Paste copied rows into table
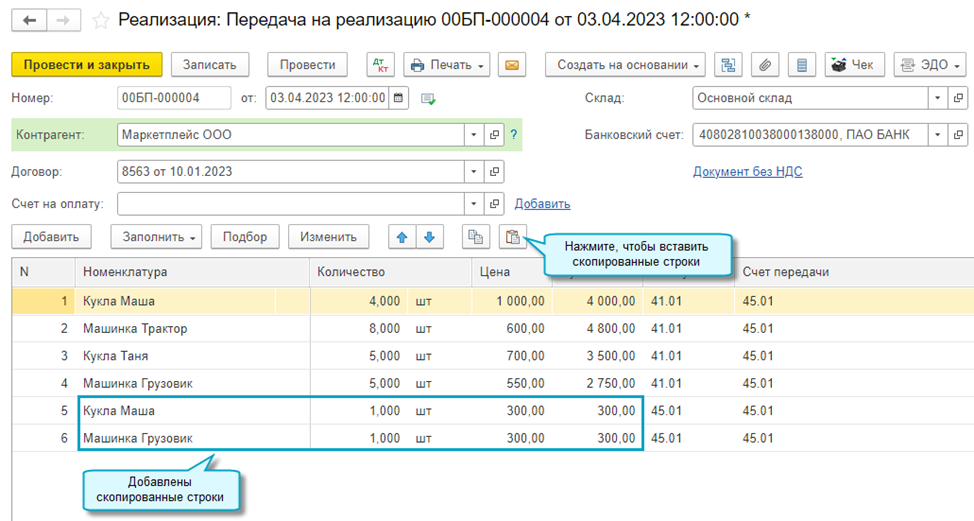The image size is (974, 521). (512, 237)
